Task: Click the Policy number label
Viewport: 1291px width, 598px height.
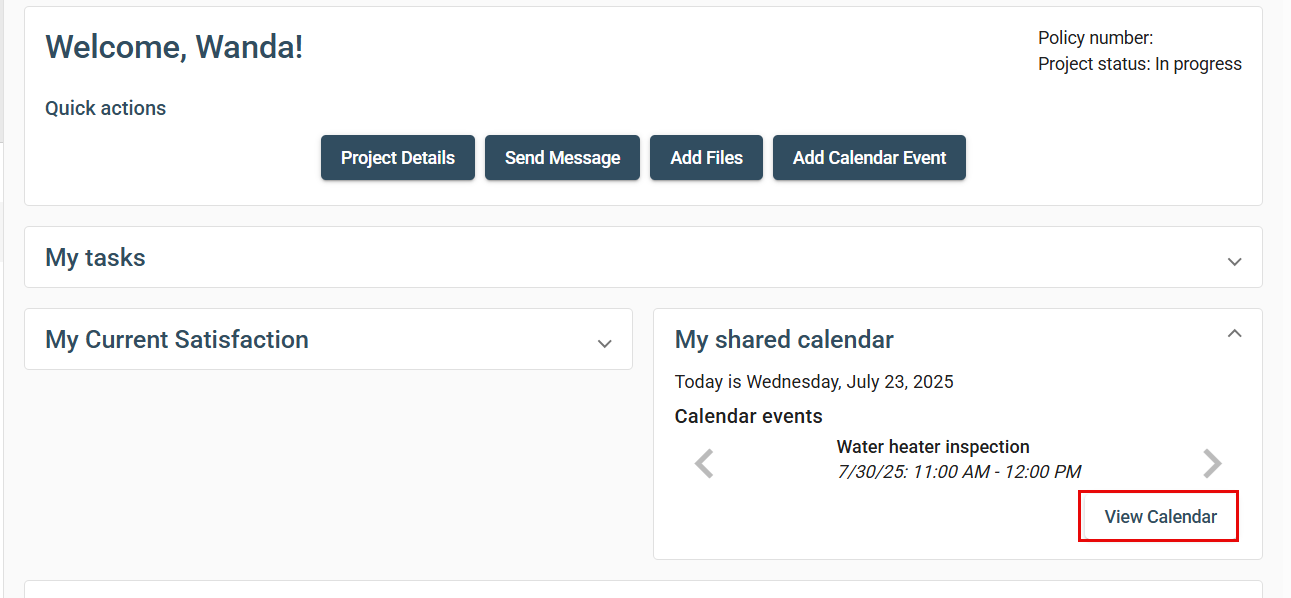Action: click(1096, 38)
